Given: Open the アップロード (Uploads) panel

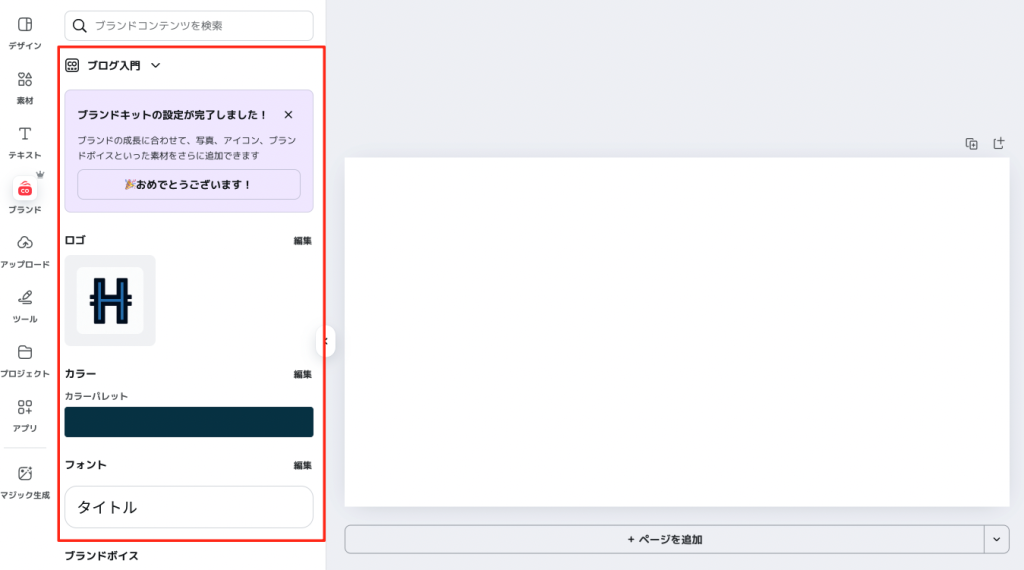Looking at the screenshot, I should click(25, 244).
